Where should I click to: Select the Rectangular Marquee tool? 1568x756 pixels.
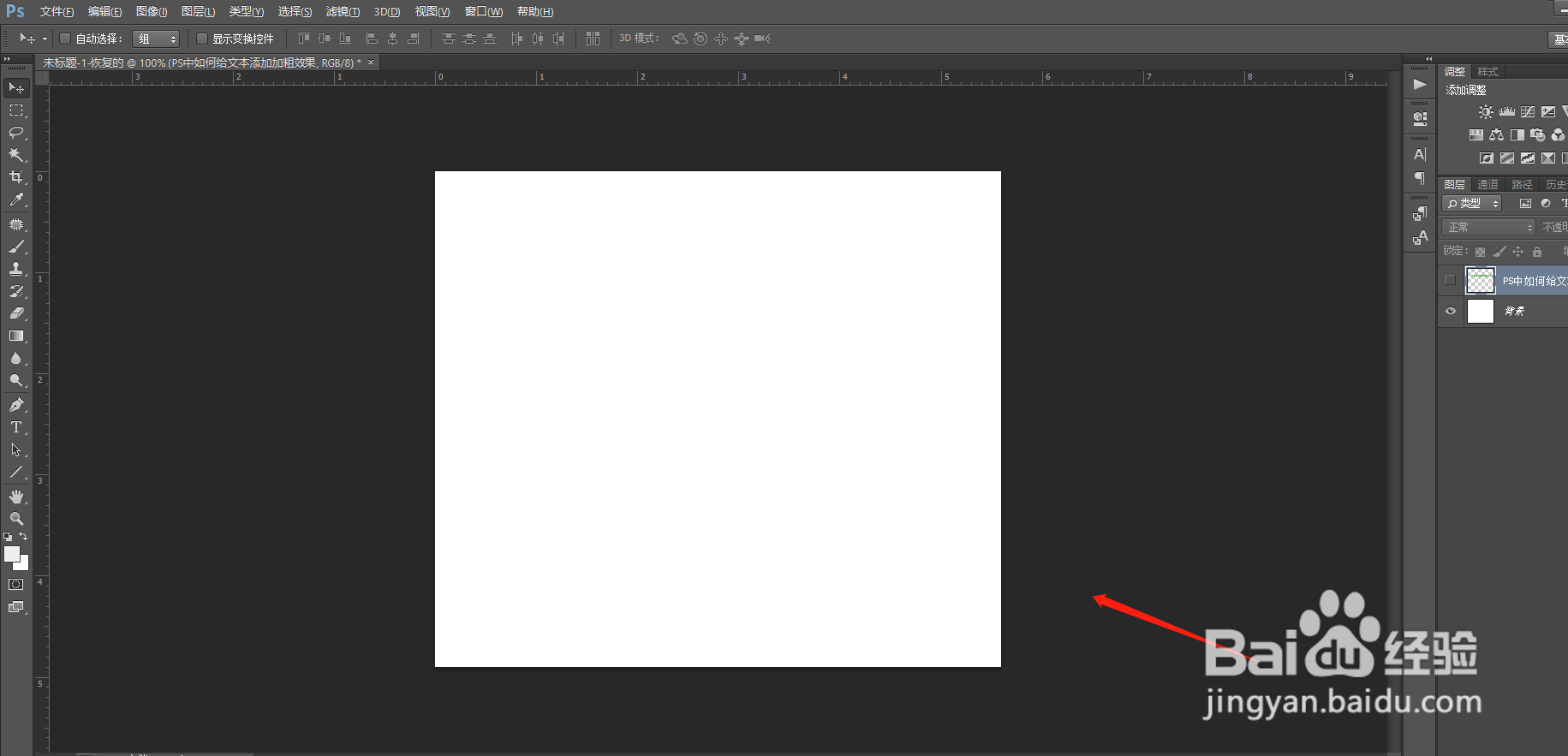[16, 110]
